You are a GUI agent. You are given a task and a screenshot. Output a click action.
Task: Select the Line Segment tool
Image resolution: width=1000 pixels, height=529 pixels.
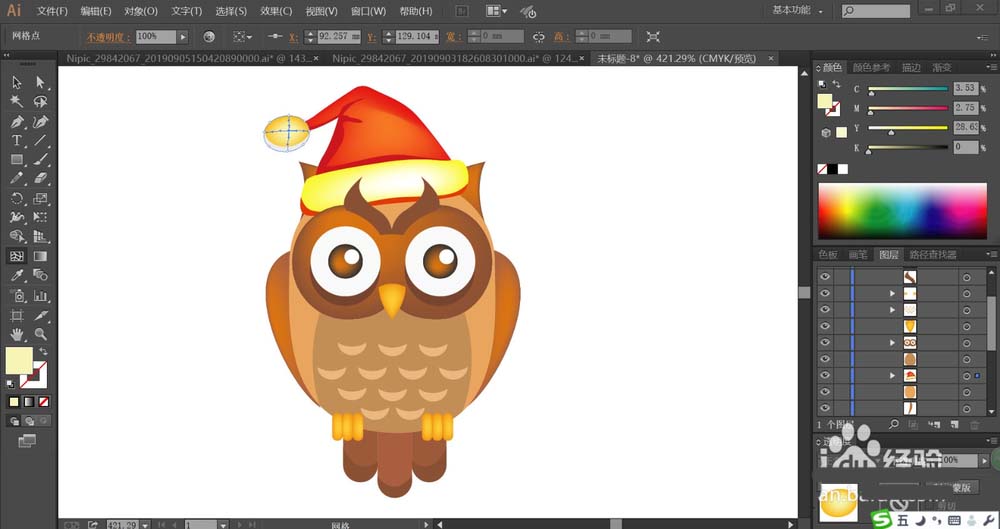tap(40, 140)
